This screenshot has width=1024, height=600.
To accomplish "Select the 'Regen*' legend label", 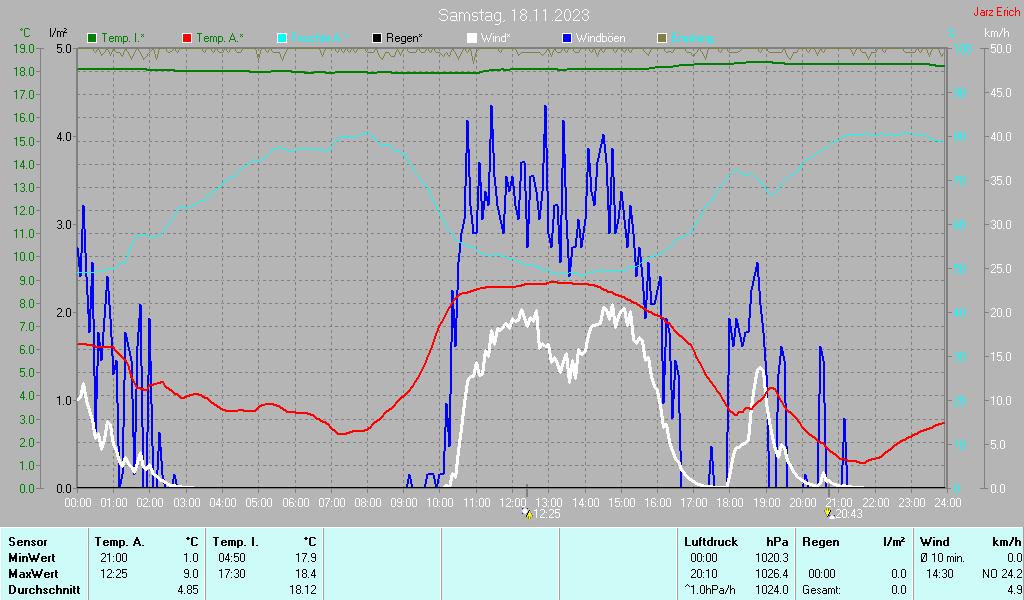I will click(404, 39).
